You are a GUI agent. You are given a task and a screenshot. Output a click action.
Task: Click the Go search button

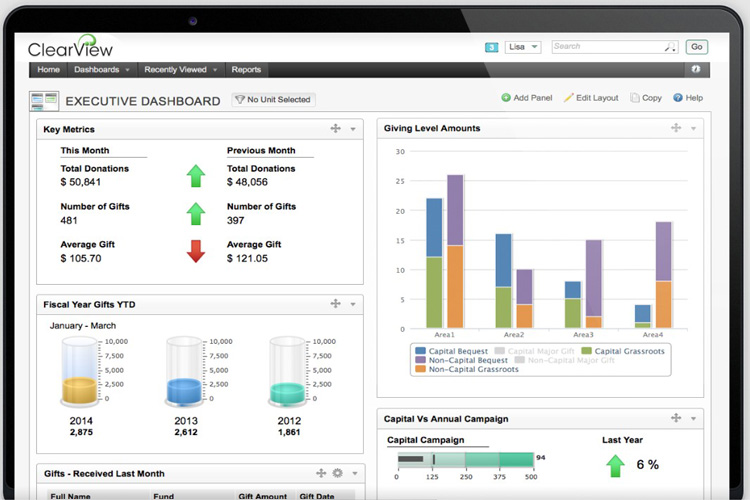click(696, 47)
